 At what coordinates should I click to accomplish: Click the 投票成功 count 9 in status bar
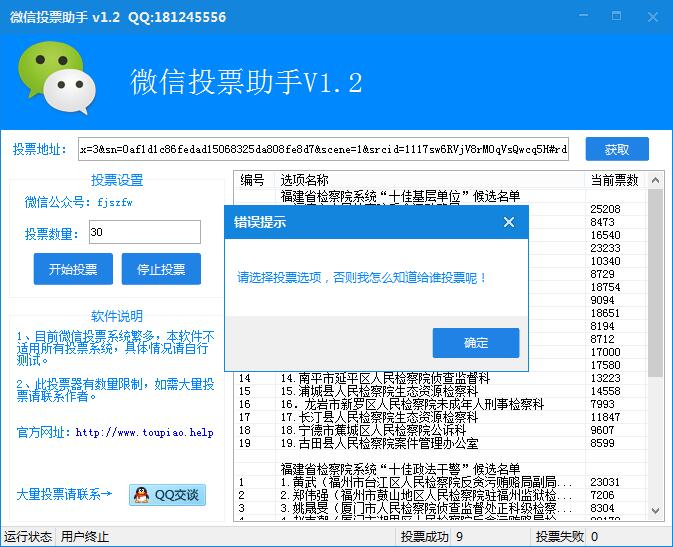click(459, 537)
